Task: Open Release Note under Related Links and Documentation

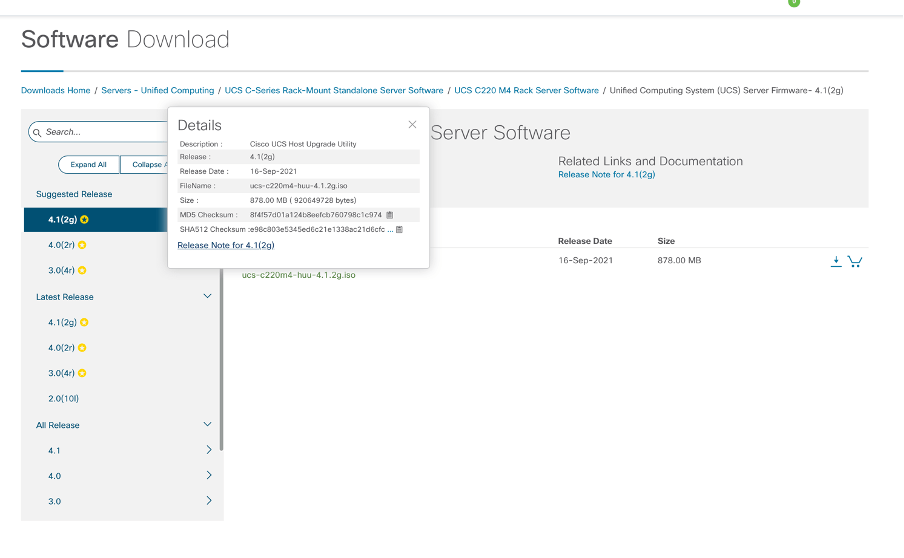Action: tap(606, 175)
